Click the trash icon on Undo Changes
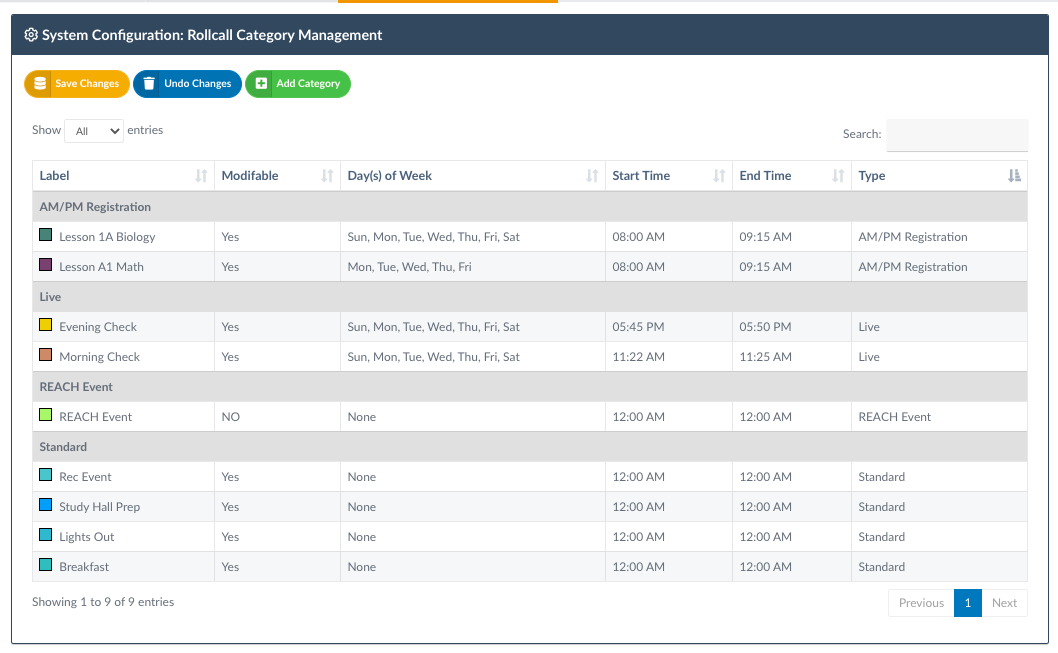This screenshot has width=1058, height=653. point(149,84)
